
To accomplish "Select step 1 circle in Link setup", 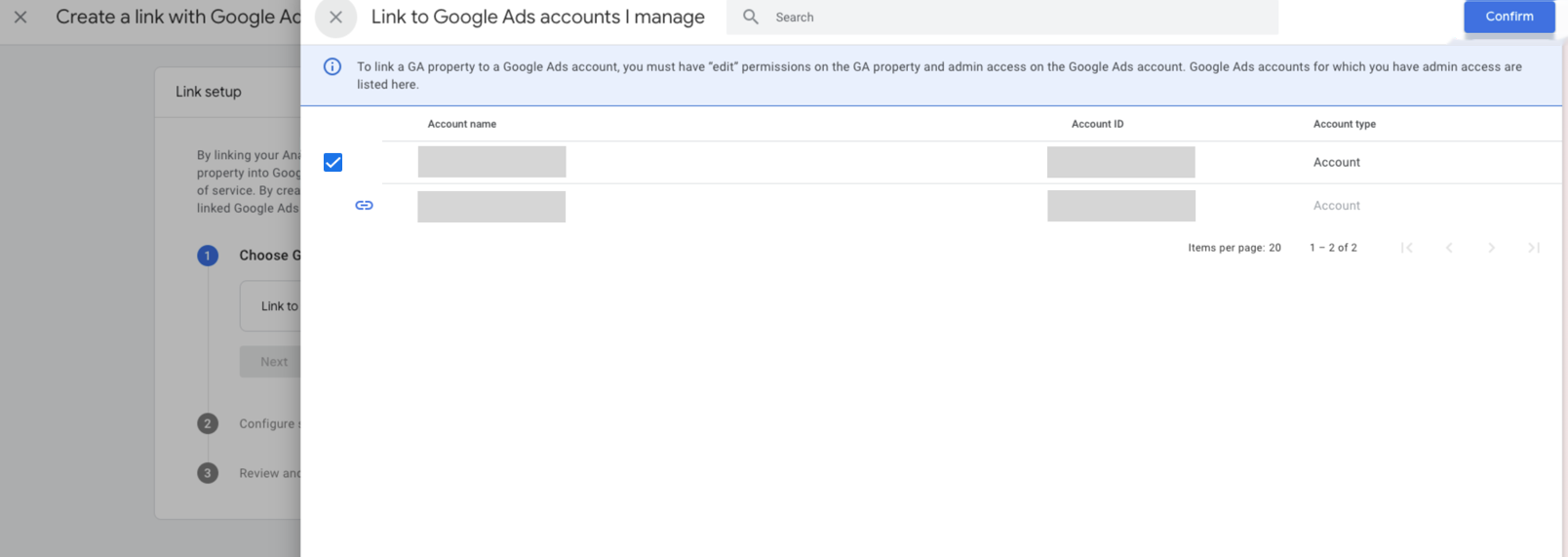I will (208, 256).
